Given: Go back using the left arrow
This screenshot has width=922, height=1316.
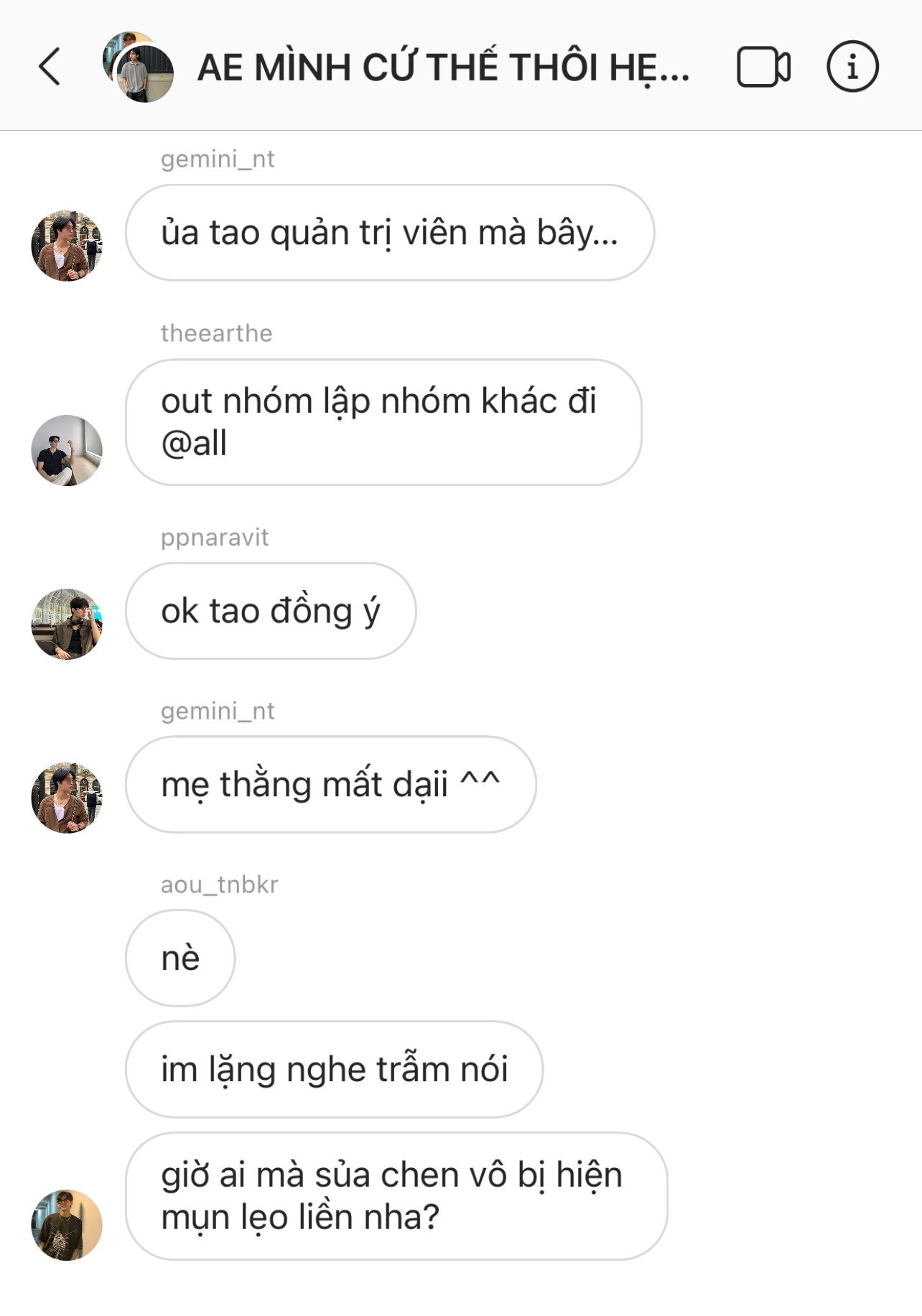Looking at the screenshot, I should click(x=50, y=67).
